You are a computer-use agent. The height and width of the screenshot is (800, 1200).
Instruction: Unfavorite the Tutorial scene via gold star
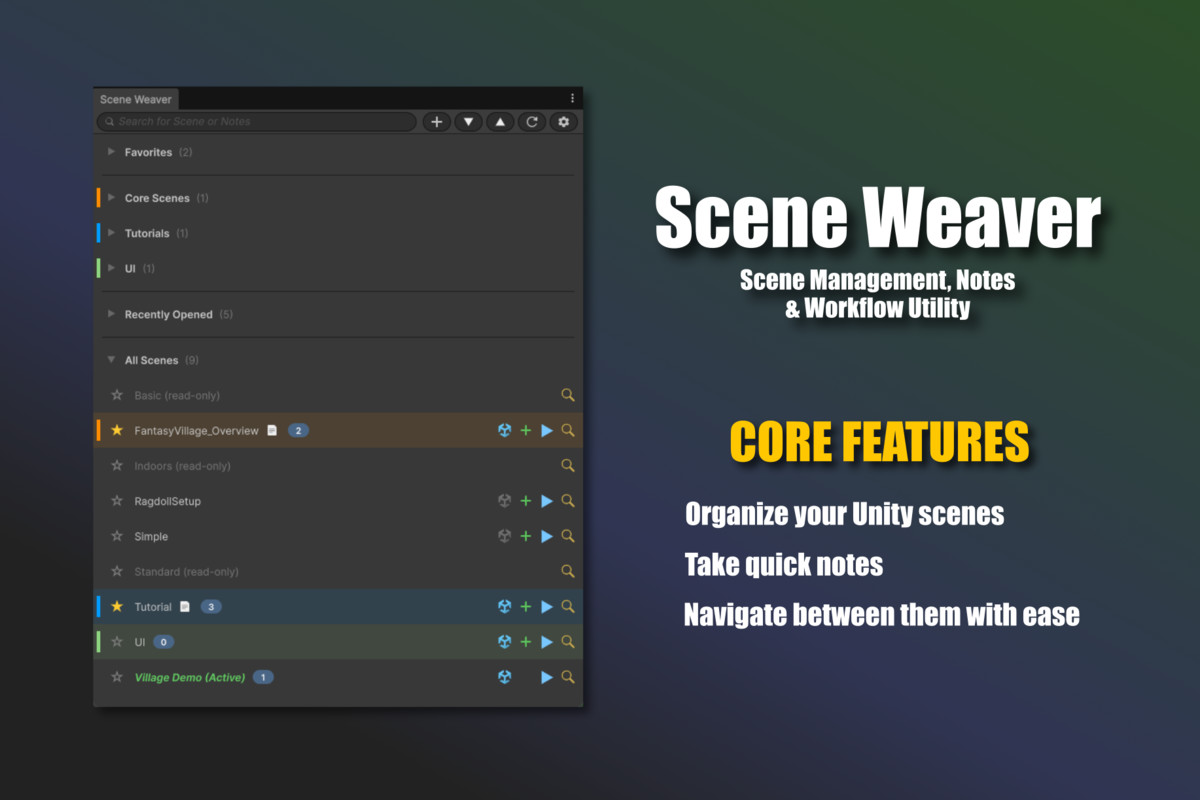pos(117,607)
